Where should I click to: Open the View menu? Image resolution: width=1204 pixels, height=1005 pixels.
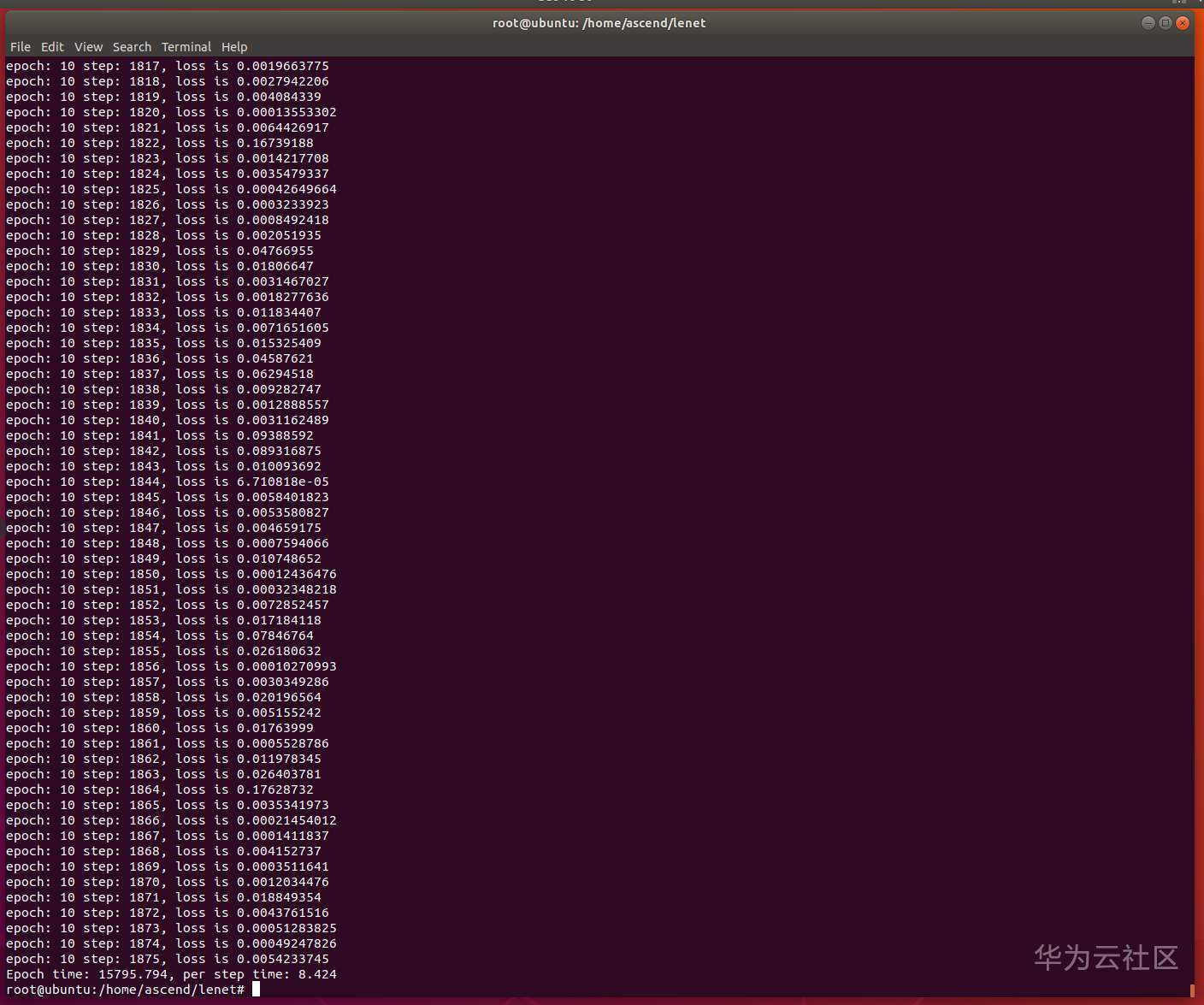(88, 47)
